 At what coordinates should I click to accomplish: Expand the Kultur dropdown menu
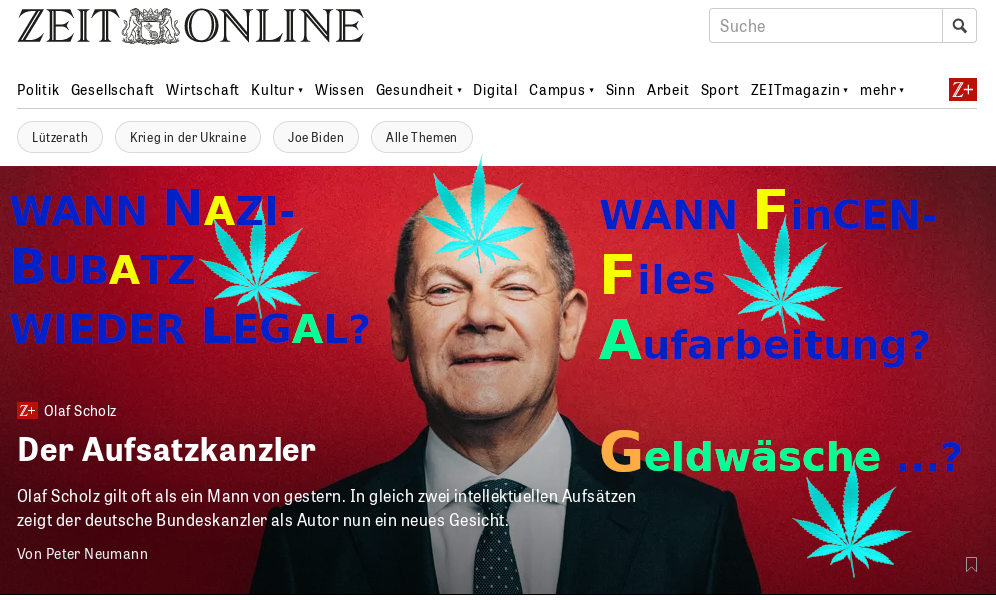(x=300, y=90)
